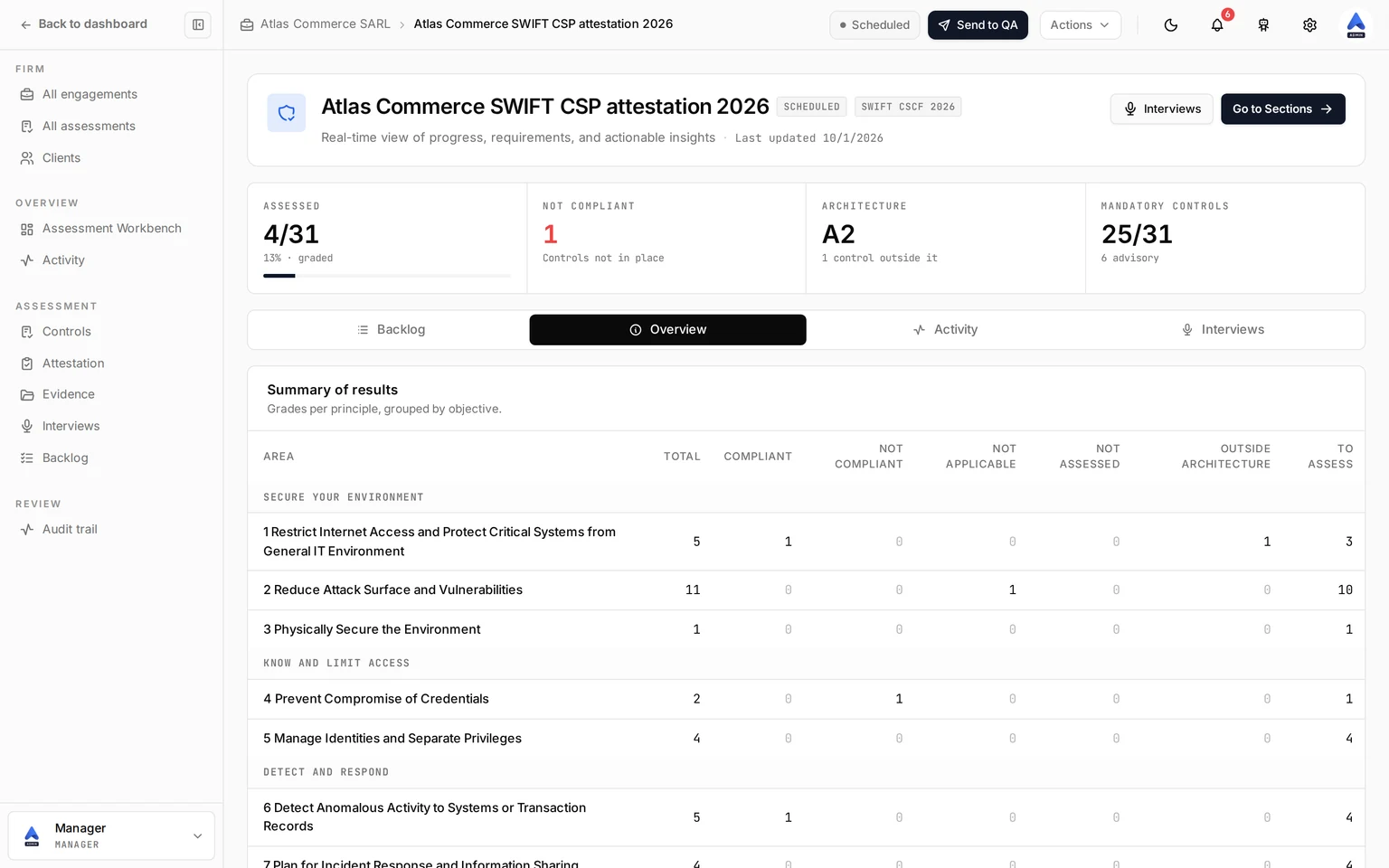The image size is (1389, 868).
Task: Select row 4 Prevent Compromise of Credentials
Action: coord(806,699)
